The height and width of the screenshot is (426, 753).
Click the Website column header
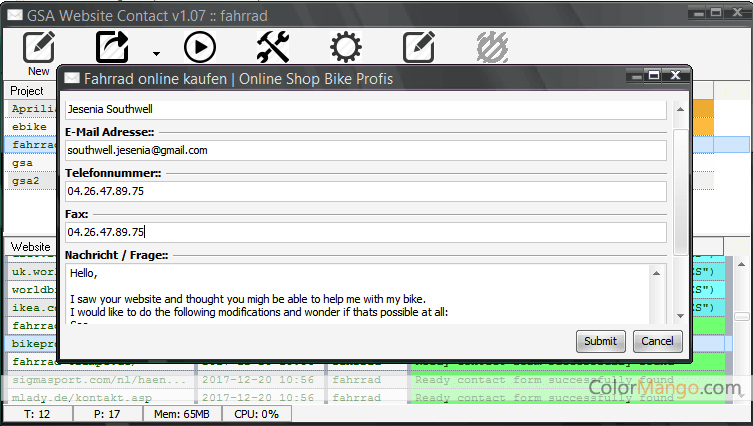(31, 246)
